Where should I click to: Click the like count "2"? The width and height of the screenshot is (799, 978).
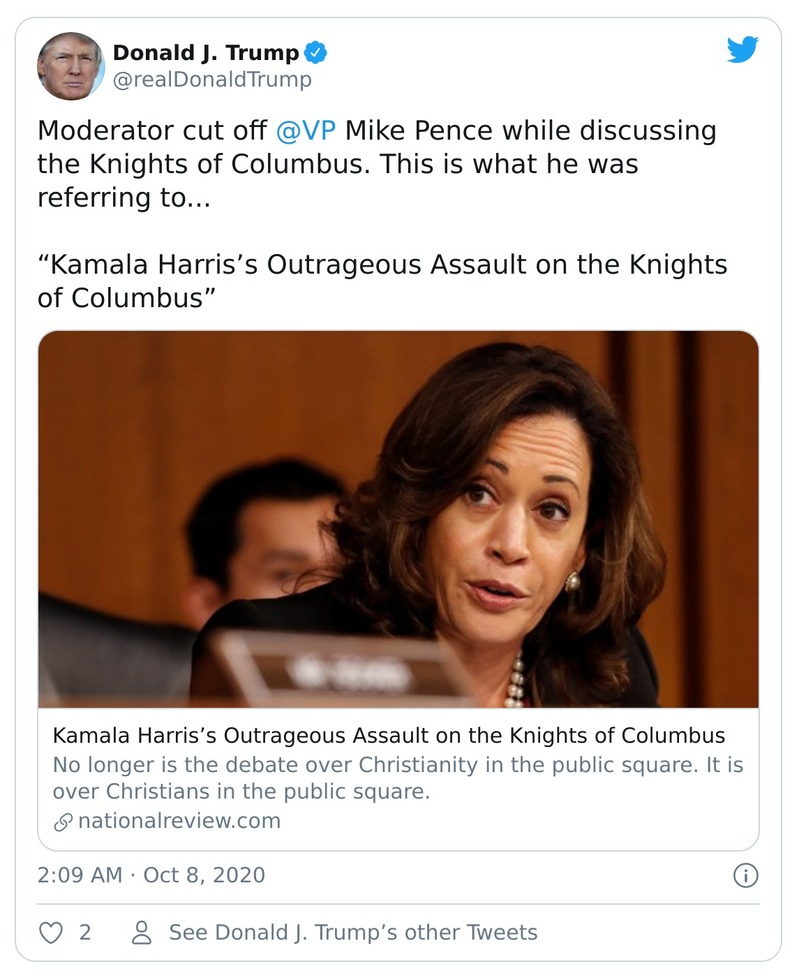click(x=85, y=932)
